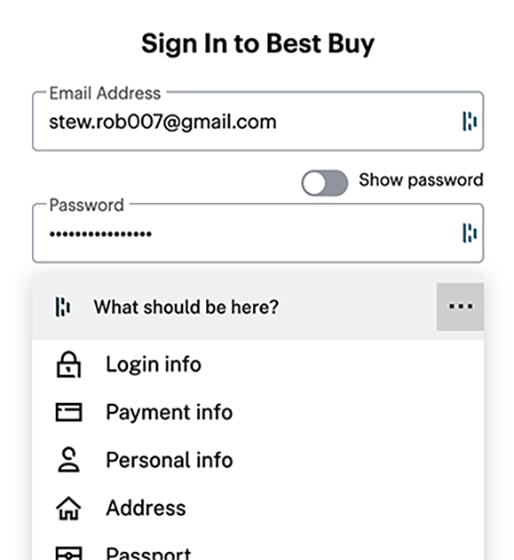514x560 pixels.
Task: Click the What should be here header text
Action: (186, 307)
